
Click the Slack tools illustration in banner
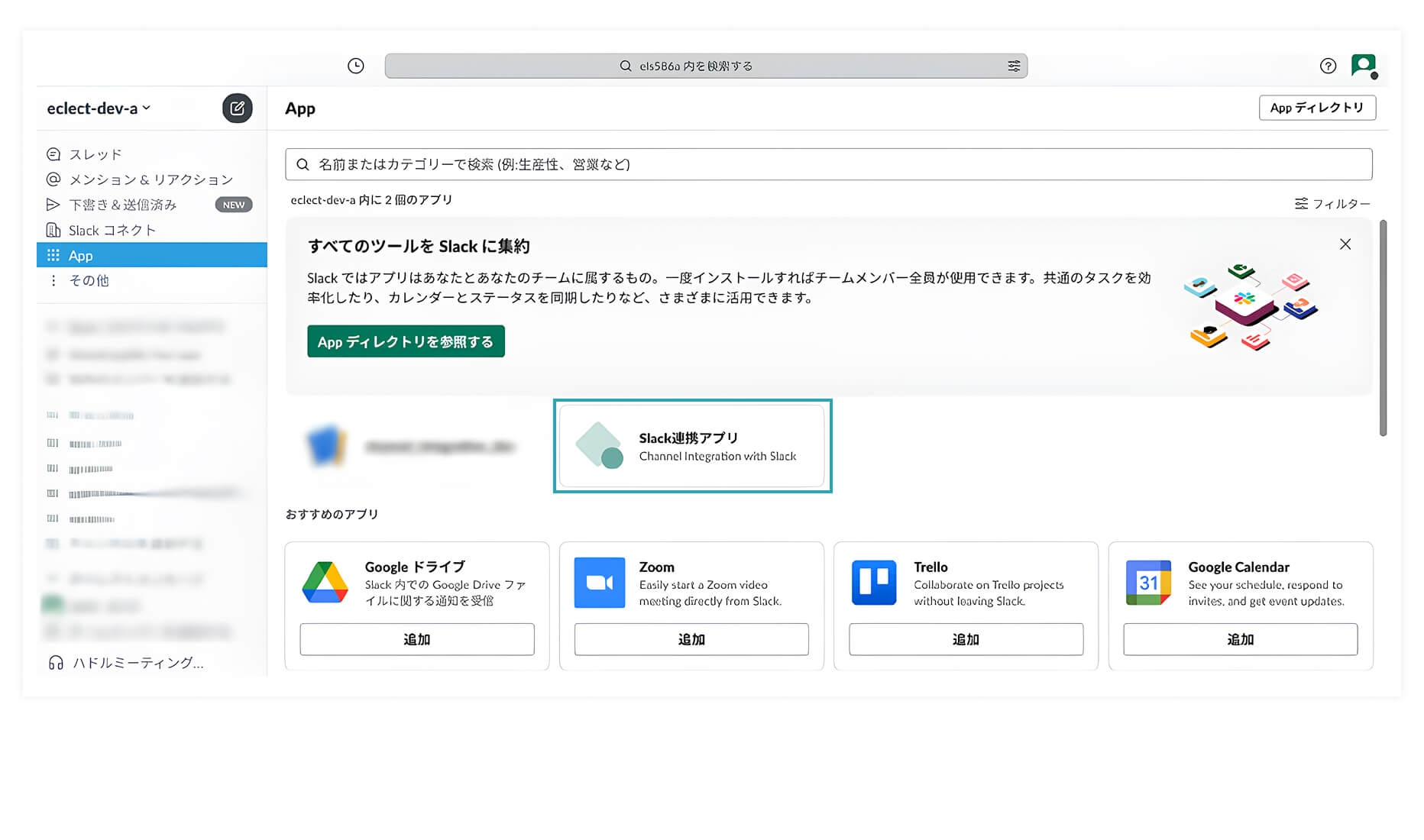pos(1251,307)
